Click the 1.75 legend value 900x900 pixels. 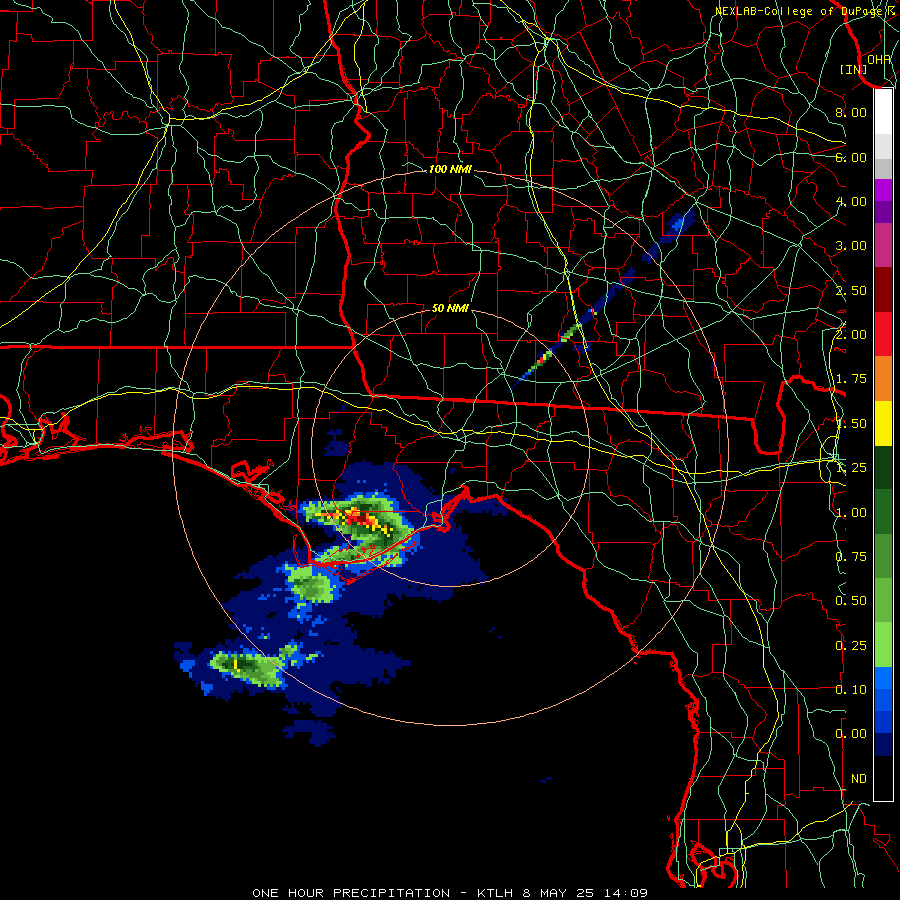(851, 379)
